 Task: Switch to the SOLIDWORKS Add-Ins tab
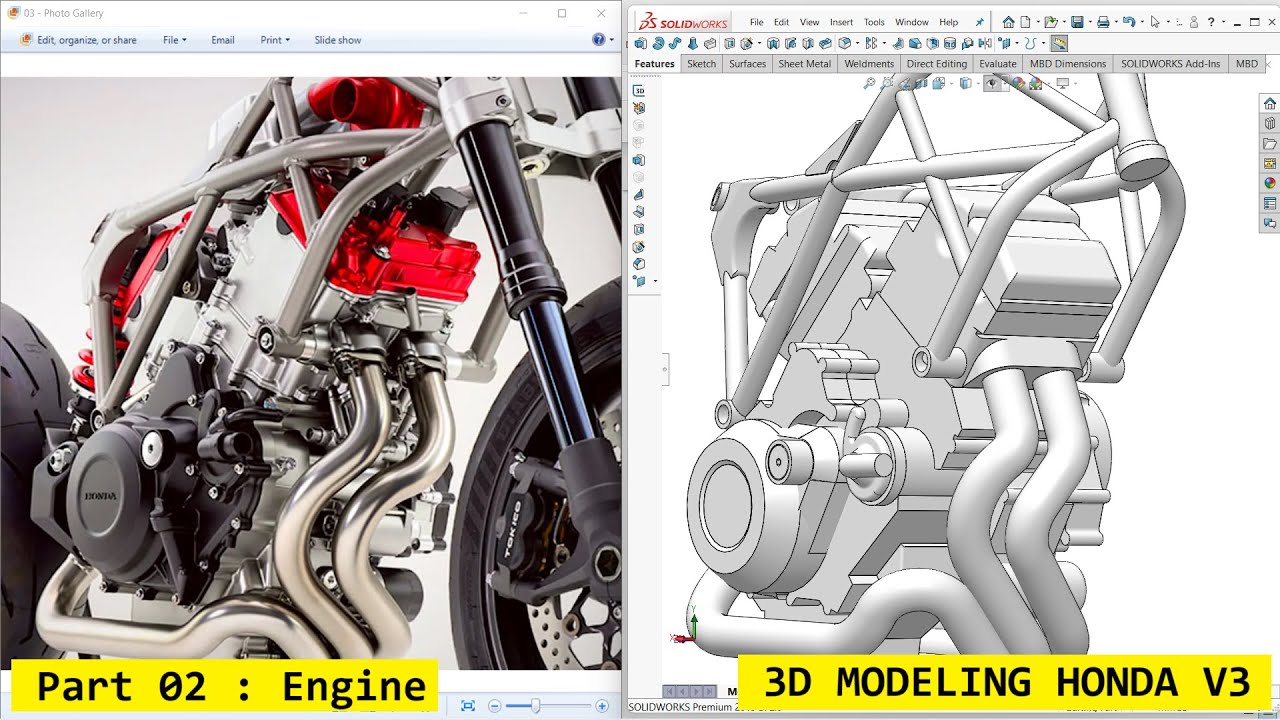1170,64
